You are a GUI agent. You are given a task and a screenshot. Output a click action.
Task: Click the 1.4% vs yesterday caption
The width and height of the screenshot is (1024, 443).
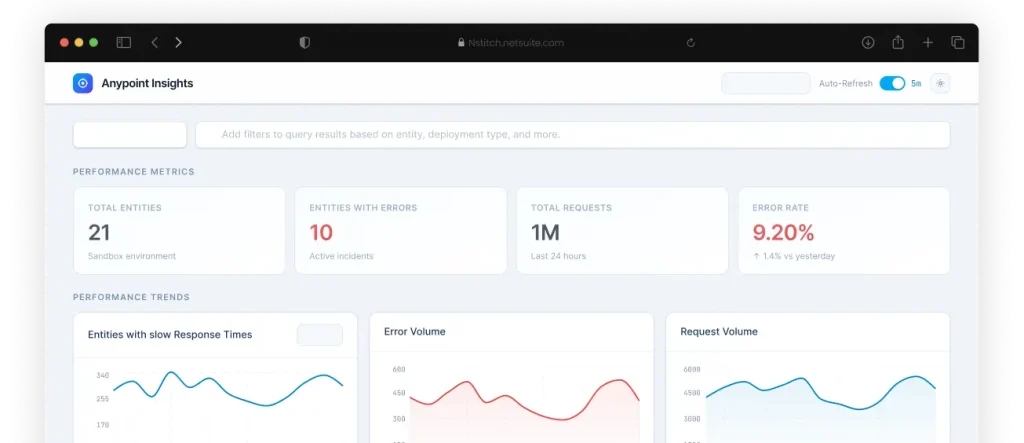click(793, 256)
